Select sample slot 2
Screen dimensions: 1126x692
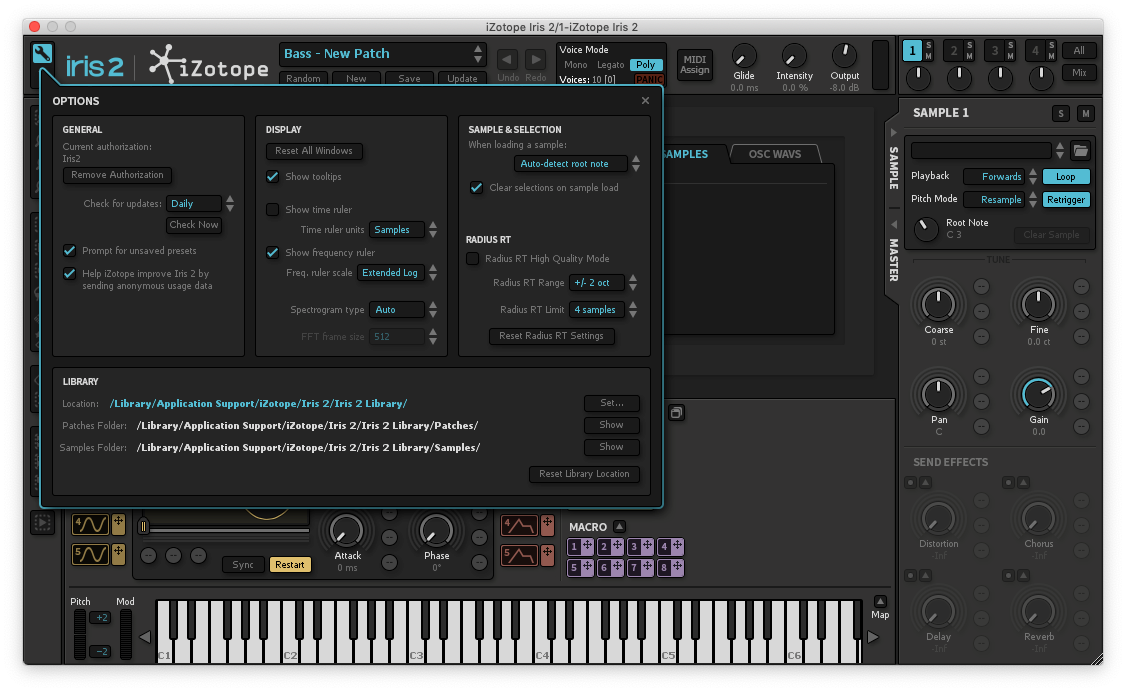[x=954, y=50]
